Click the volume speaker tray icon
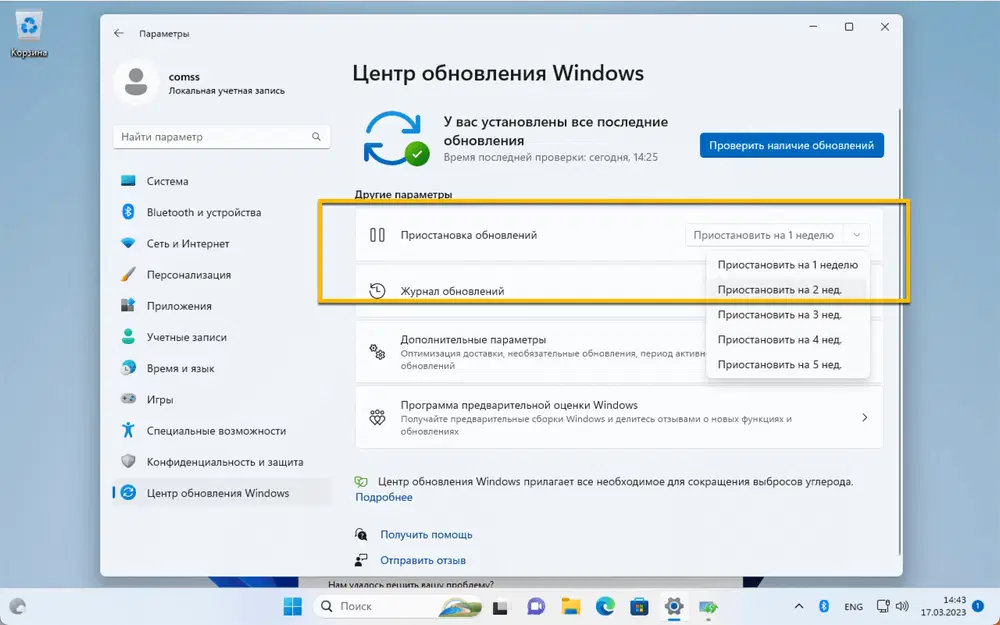 tap(902, 606)
